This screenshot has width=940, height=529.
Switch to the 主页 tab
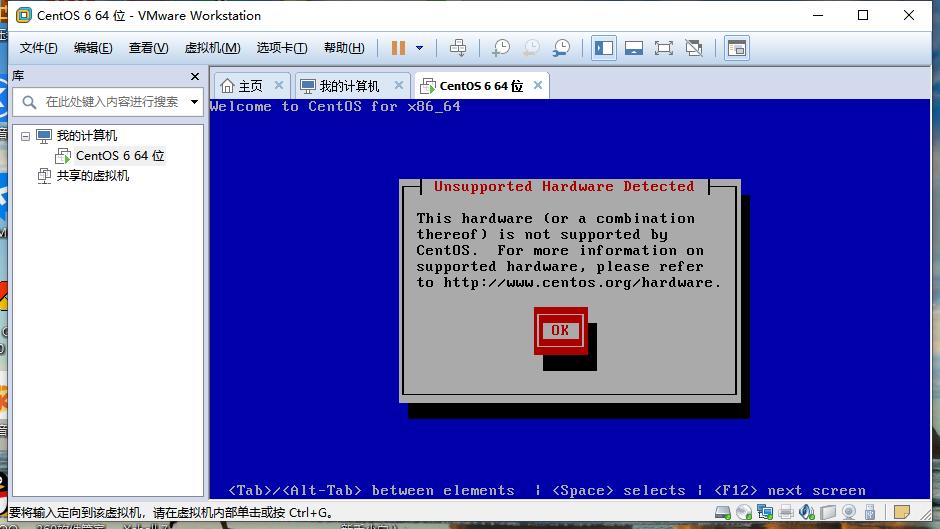click(251, 86)
